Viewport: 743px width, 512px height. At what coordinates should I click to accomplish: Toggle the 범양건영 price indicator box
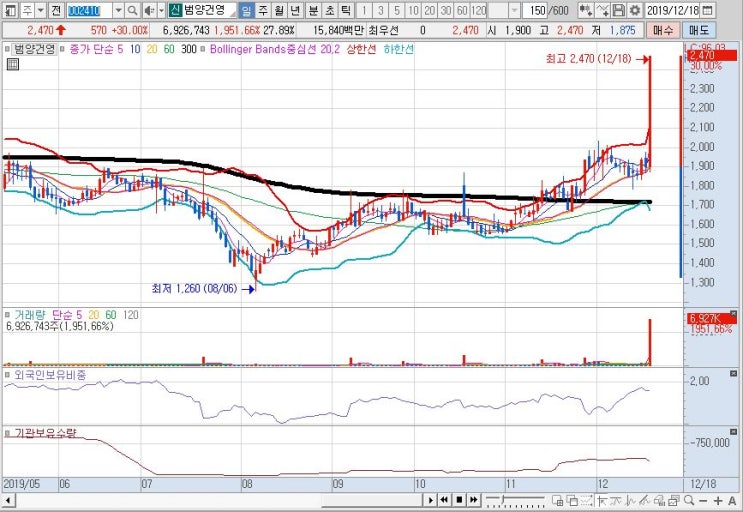(x=7, y=49)
